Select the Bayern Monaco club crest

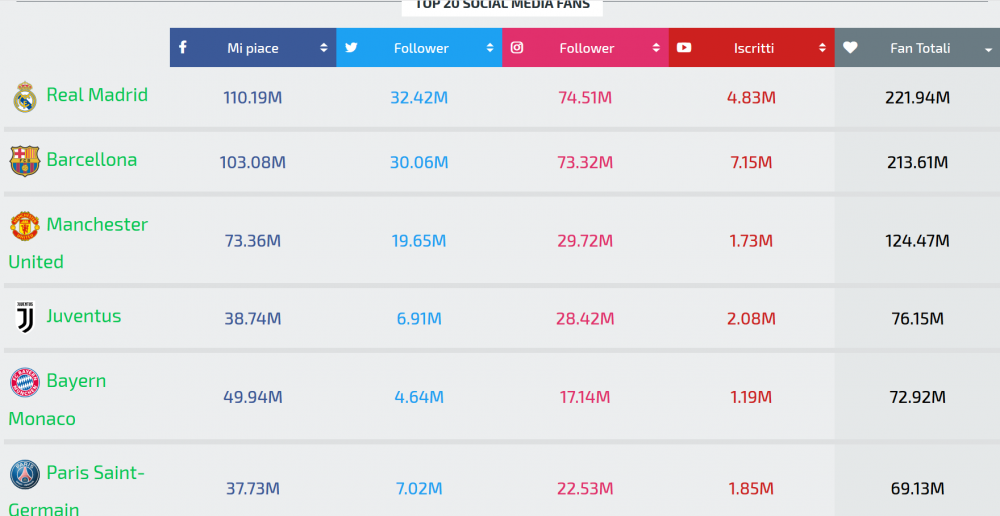click(x=25, y=382)
